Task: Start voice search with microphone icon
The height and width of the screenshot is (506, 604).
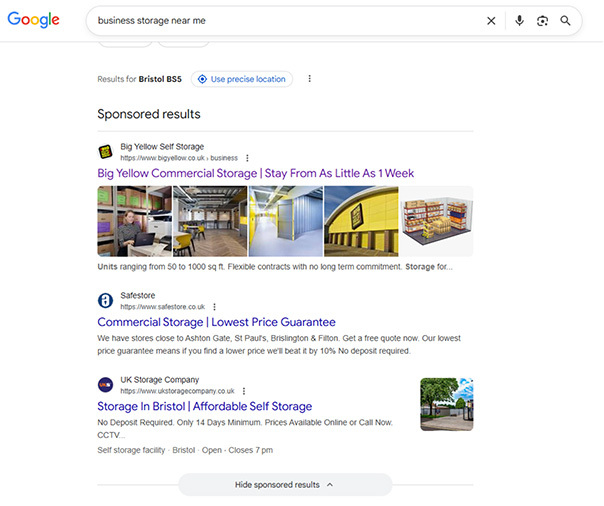Action: (x=519, y=21)
